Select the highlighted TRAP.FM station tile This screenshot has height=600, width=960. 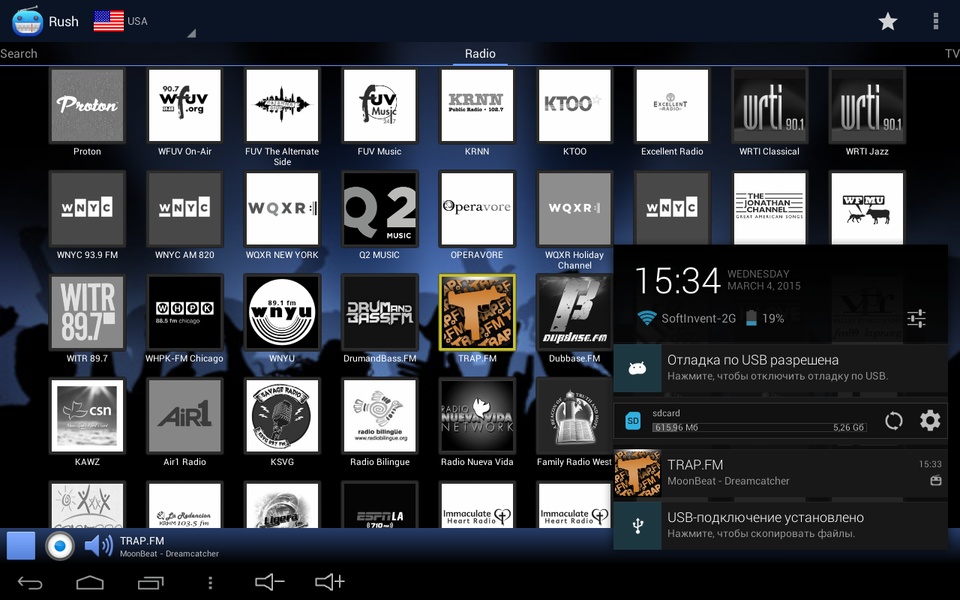[477, 312]
